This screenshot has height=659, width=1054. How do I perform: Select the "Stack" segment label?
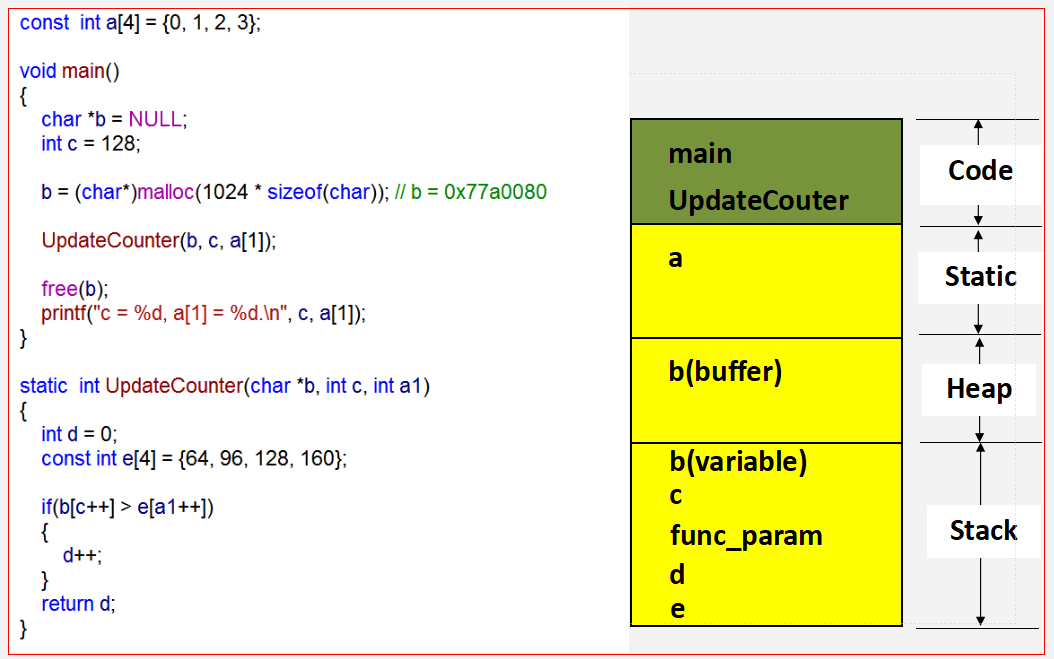983,531
